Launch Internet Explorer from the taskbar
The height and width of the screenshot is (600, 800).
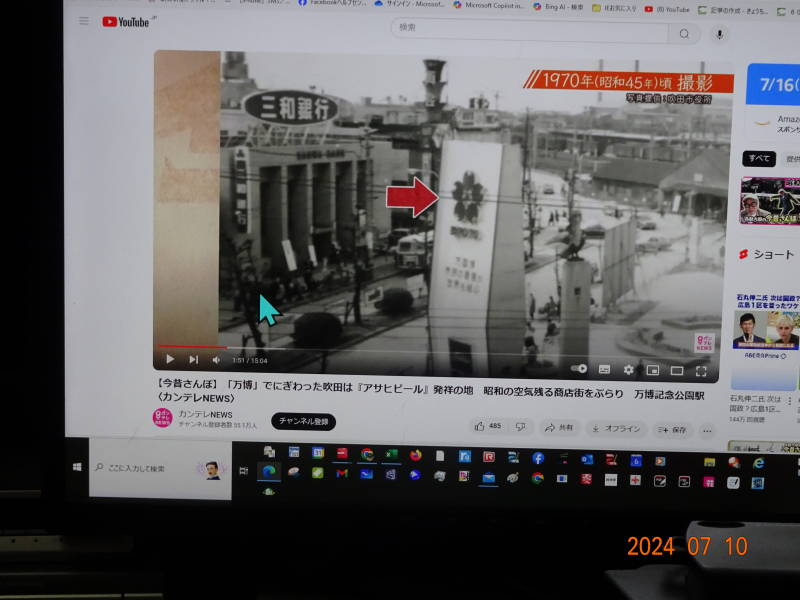759,463
